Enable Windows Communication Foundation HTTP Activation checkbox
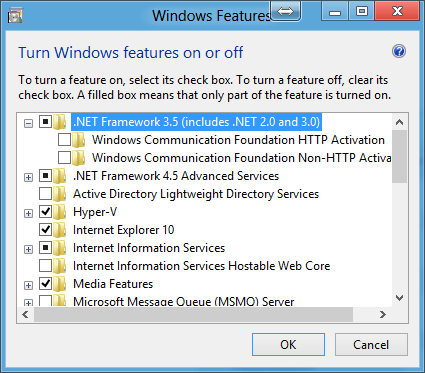 pos(64,140)
